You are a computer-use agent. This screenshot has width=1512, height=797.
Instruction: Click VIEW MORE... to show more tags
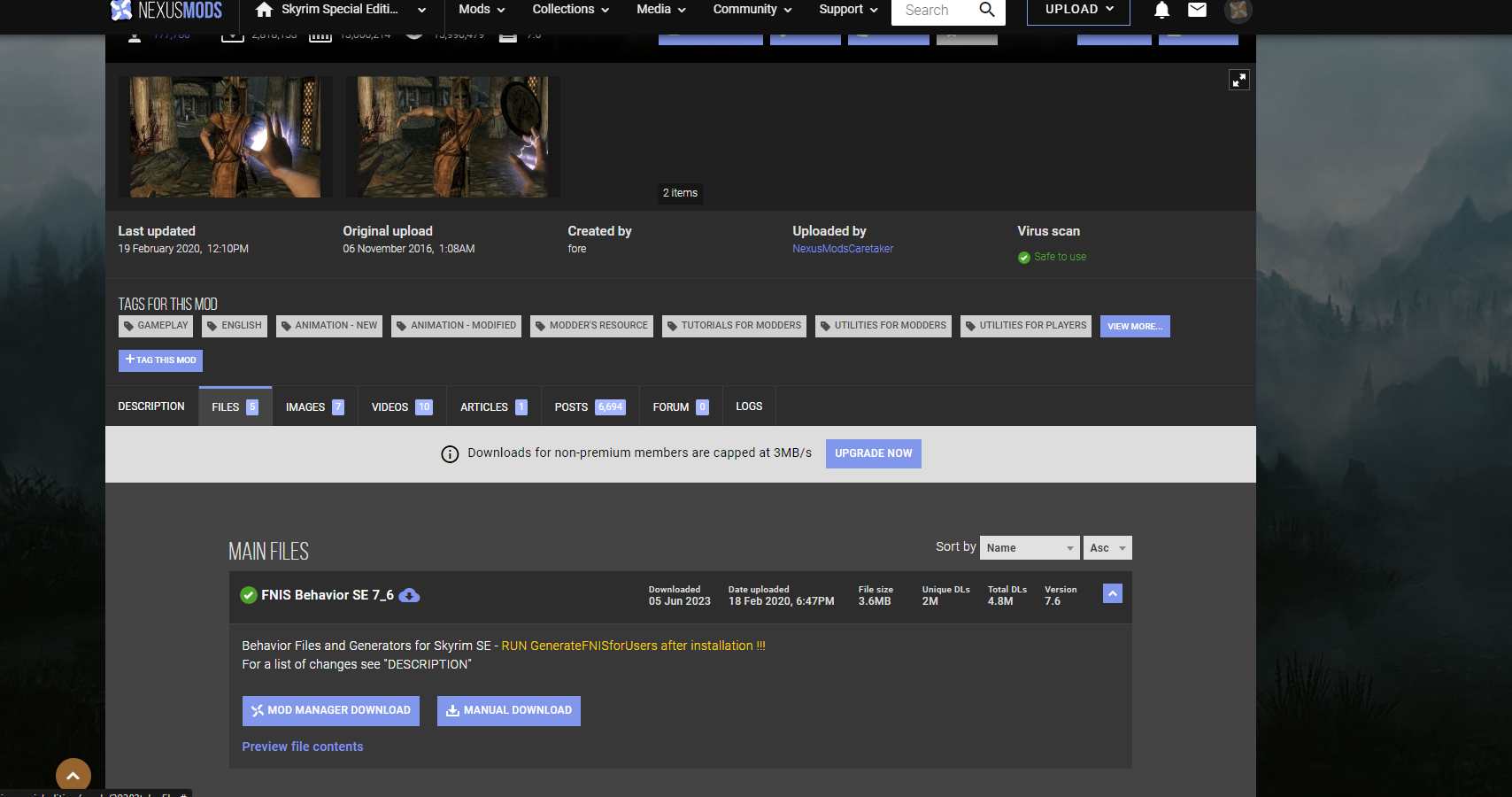tap(1135, 326)
